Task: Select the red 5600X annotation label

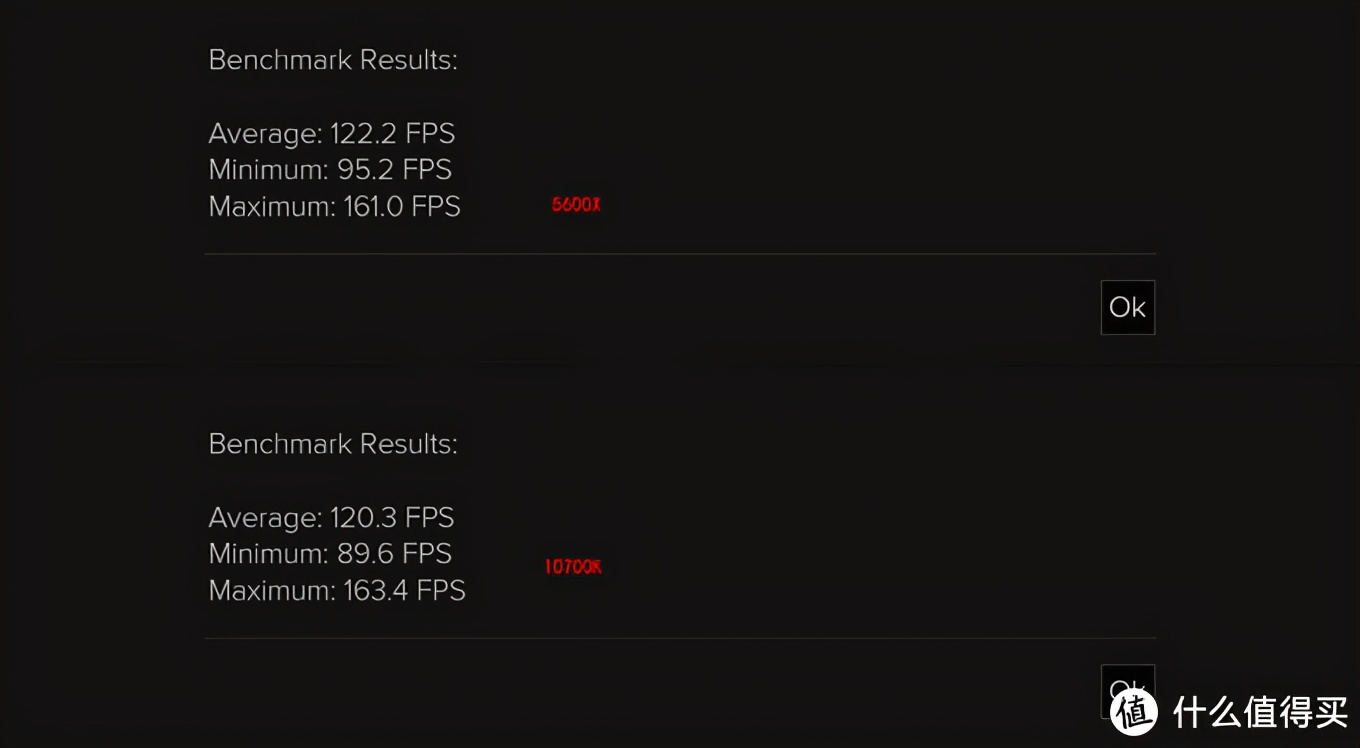Action: pos(576,205)
